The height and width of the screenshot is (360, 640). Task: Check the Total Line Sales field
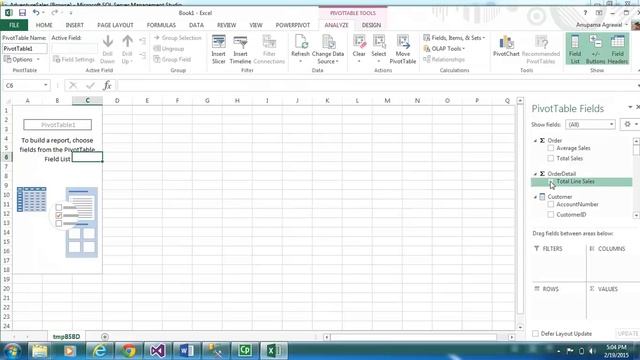[551, 182]
